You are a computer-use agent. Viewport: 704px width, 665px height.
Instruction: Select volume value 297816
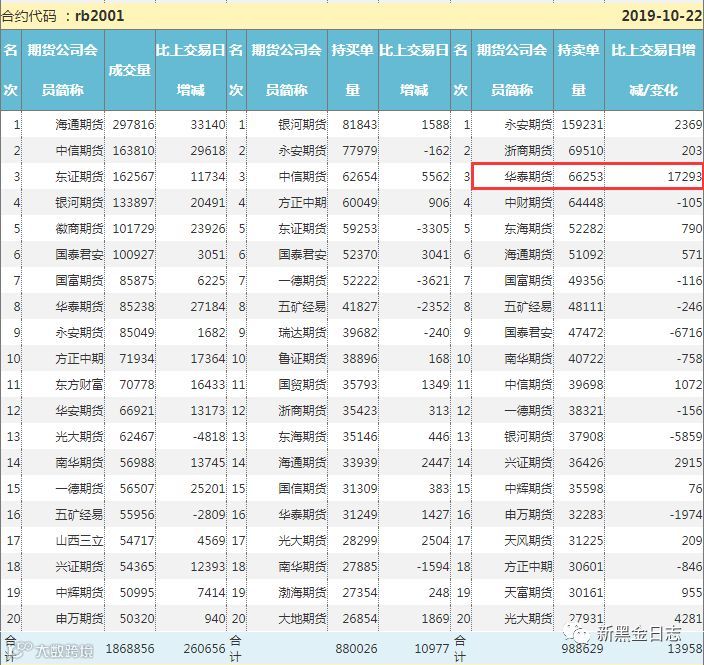tap(133, 124)
